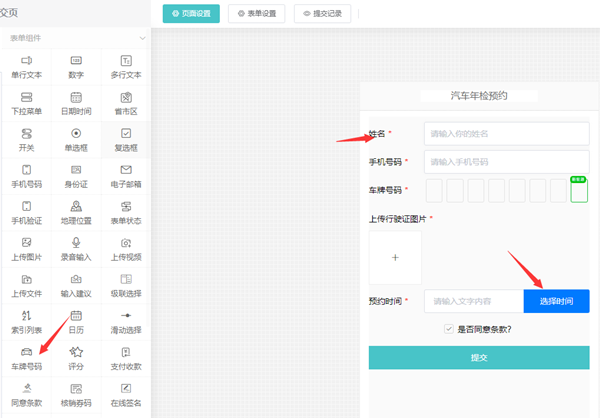Image resolution: width=600 pixels, height=418 pixels.
Task: Add the 多行文本 multiline text component
Action: coord(126,67)
